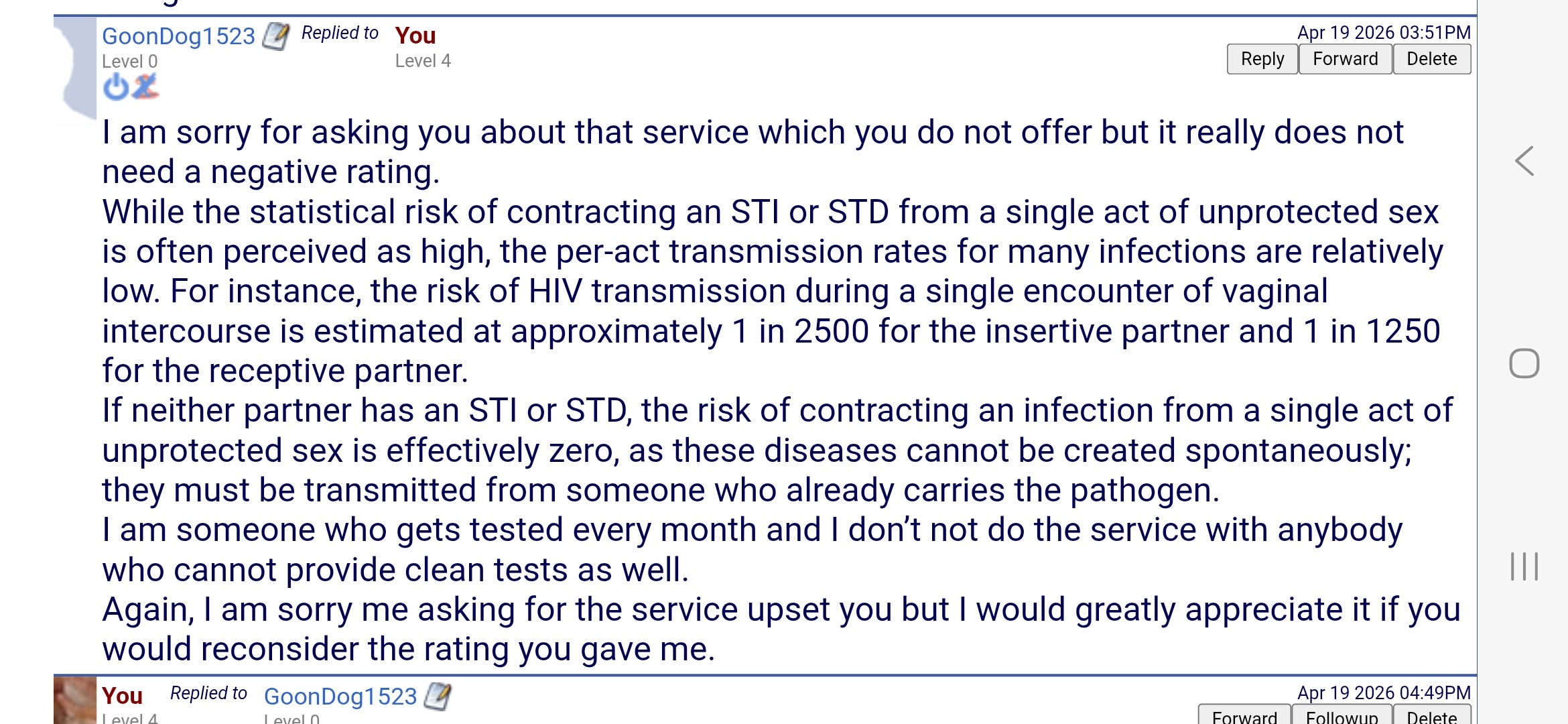Image resolution: width=1568 pixels, height=724 pixels.
Task: Tap the Android recent apps button
Action: 1524,566
